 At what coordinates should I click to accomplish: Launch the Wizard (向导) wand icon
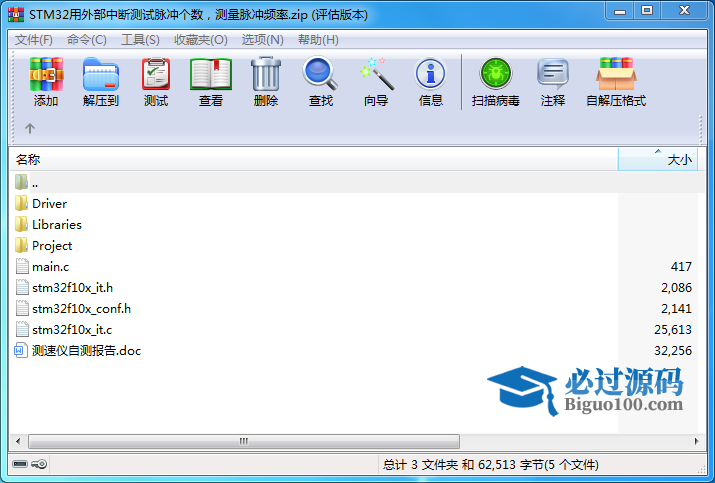(x=376, y=74)
